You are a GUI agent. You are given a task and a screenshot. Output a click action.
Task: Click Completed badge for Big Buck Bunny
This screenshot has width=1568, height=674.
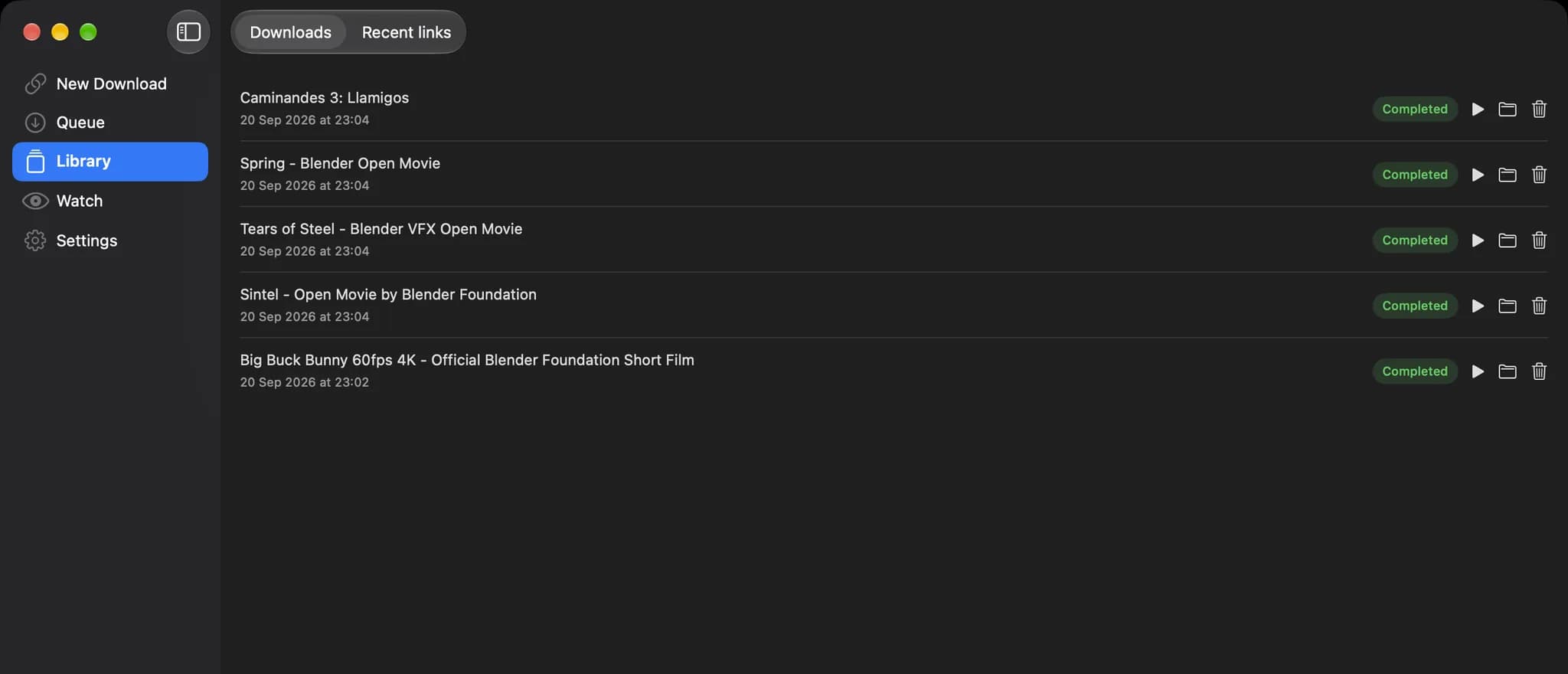1415,371
